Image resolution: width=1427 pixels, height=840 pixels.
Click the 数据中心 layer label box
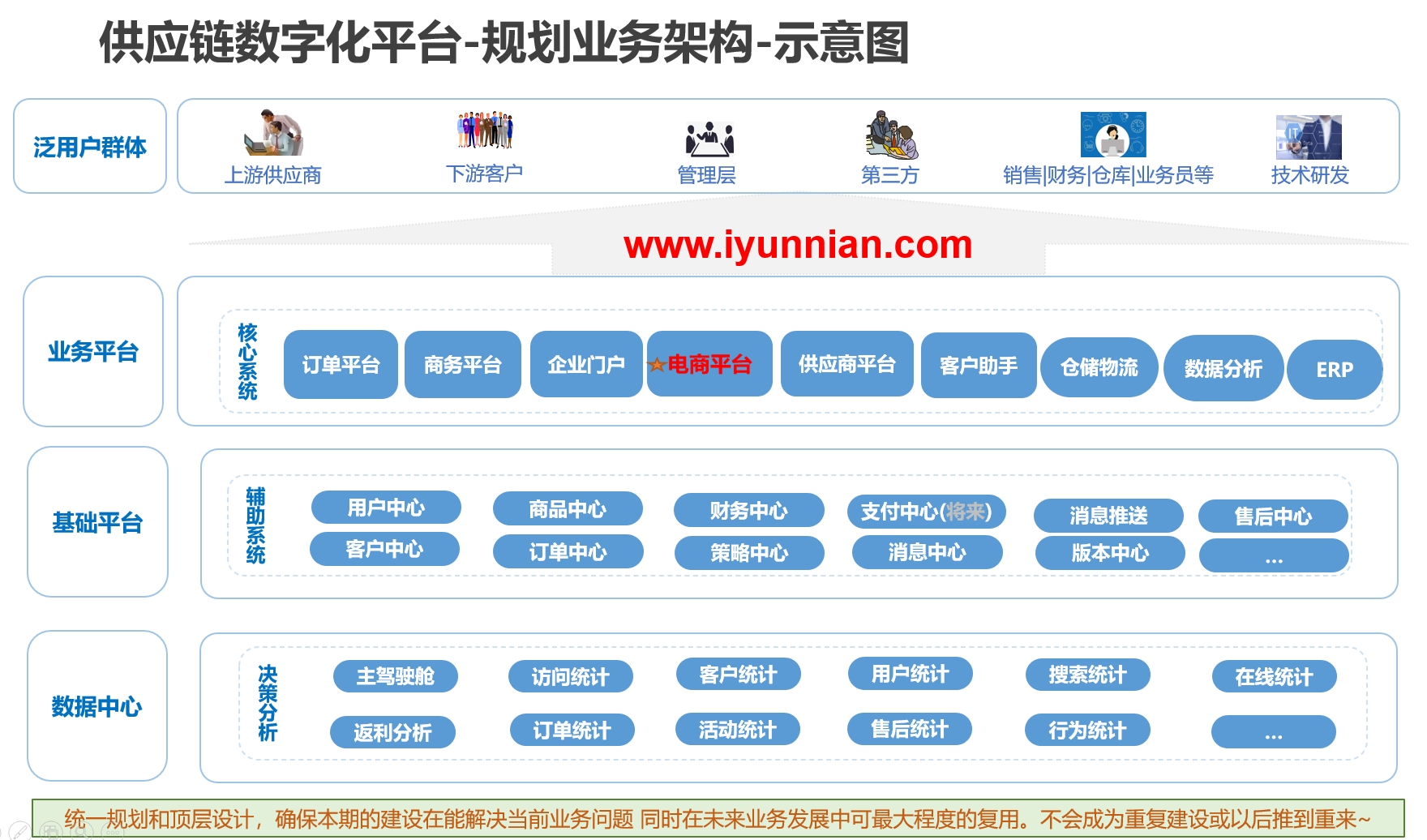pos(96,706)
